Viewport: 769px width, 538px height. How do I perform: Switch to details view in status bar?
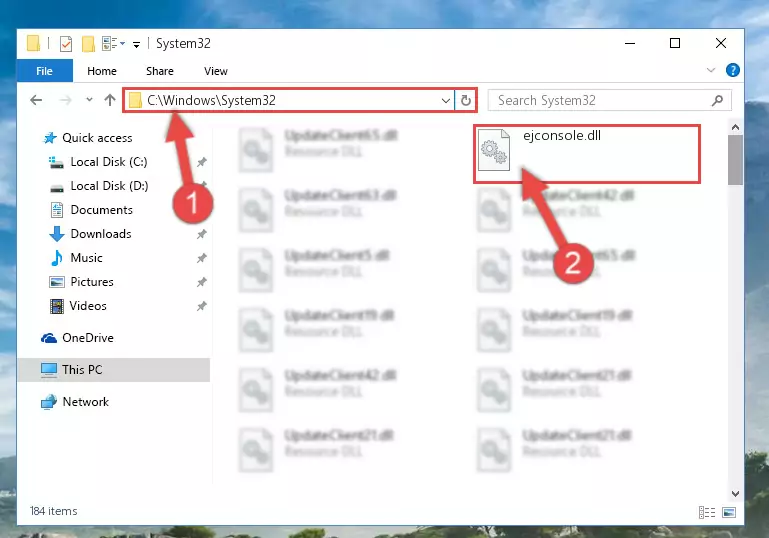[707, 512]
